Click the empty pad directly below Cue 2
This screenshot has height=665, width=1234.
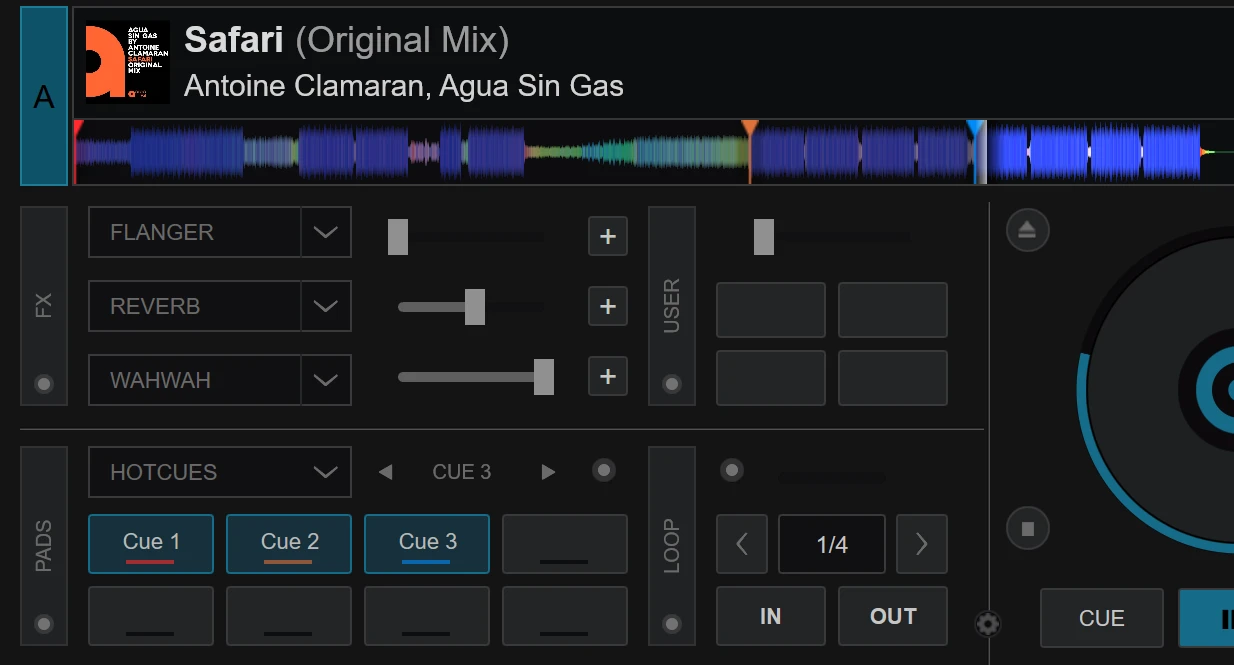[x=289, y=616]
